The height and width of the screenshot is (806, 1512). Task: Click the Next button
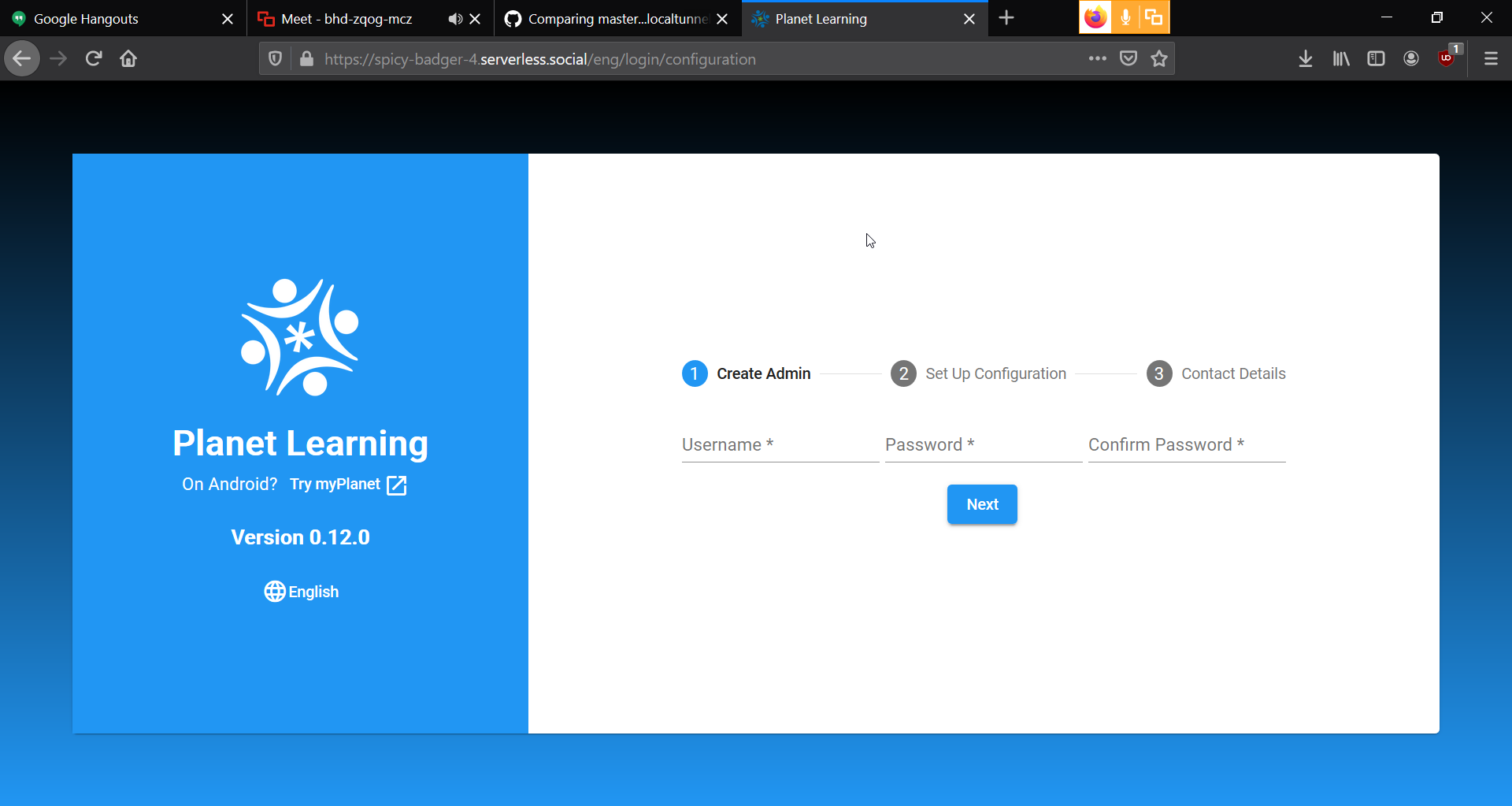pyautogui.click(x=981, y=504)
